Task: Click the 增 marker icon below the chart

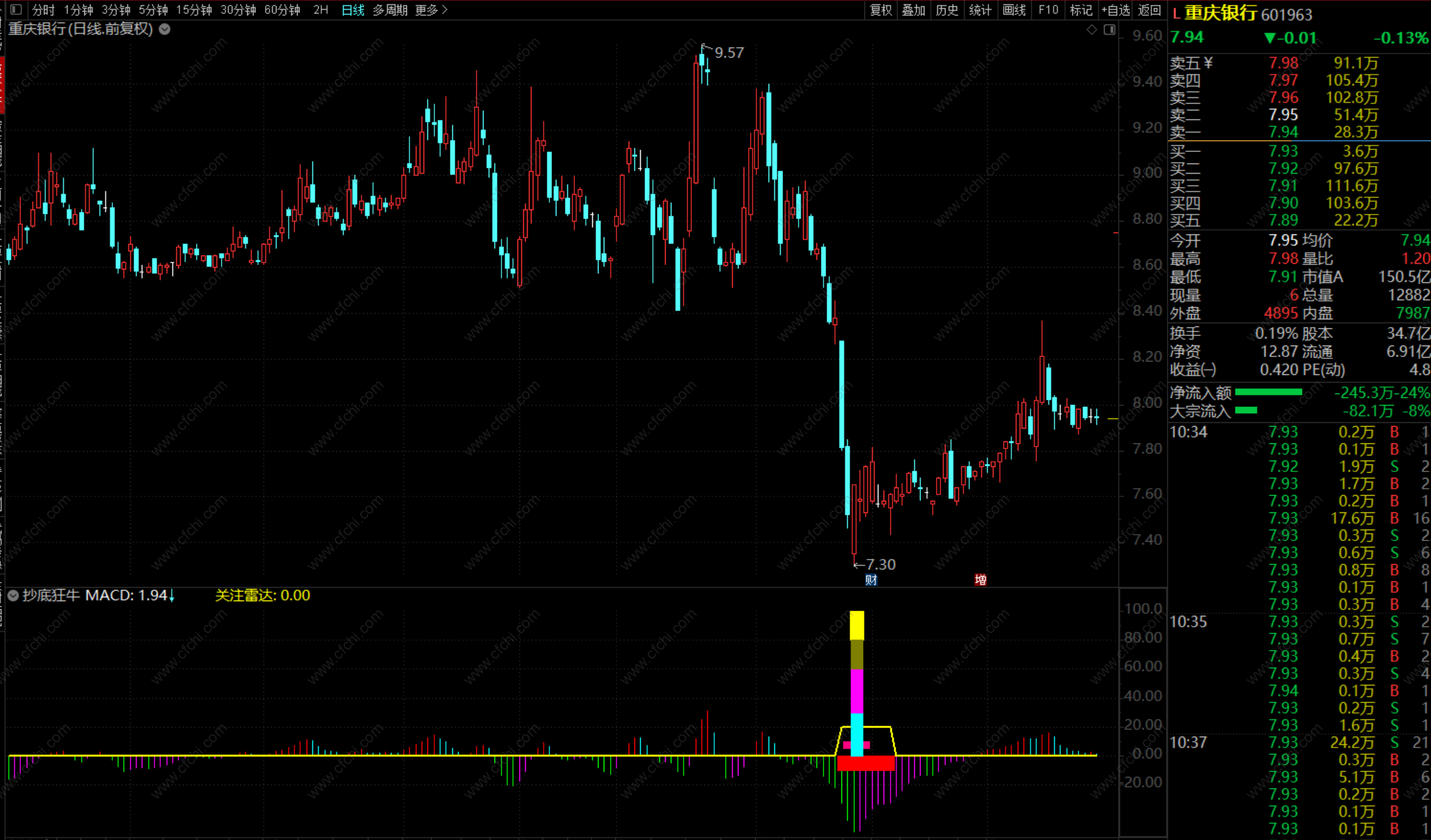Action: click(981, 580)
